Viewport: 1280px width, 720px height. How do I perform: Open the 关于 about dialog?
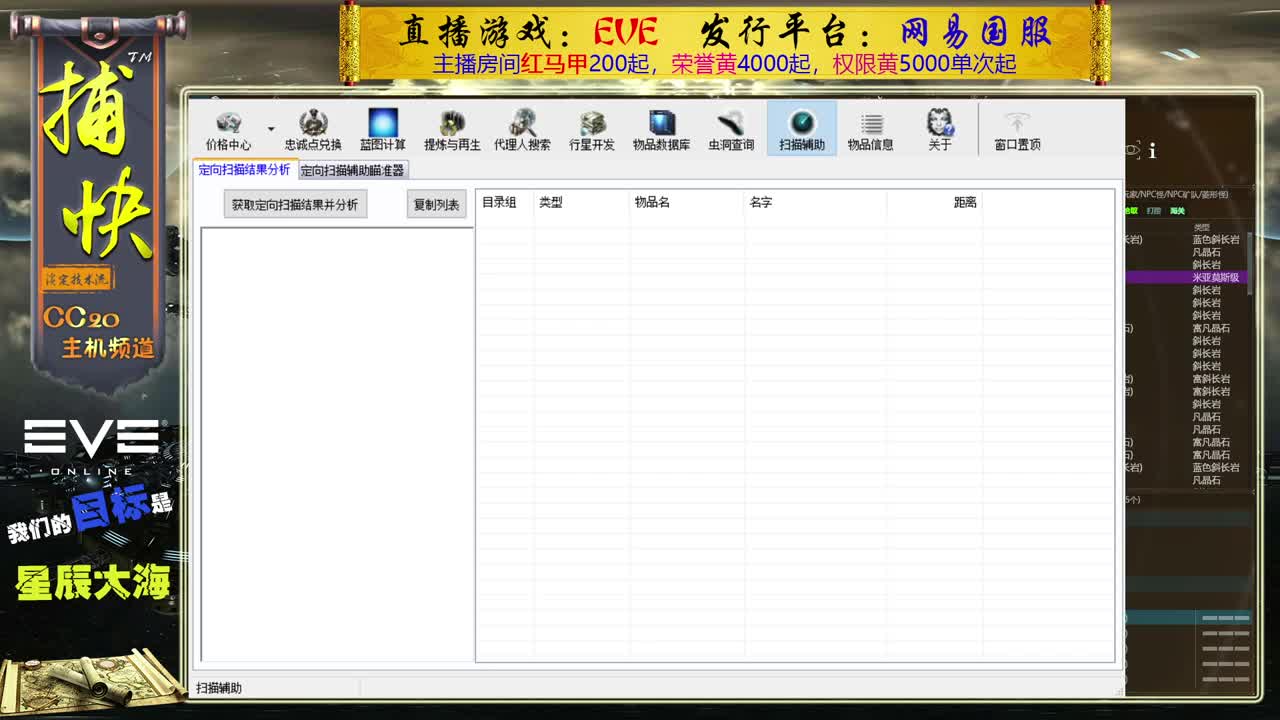pyautogui.click(x=940, y=130)
